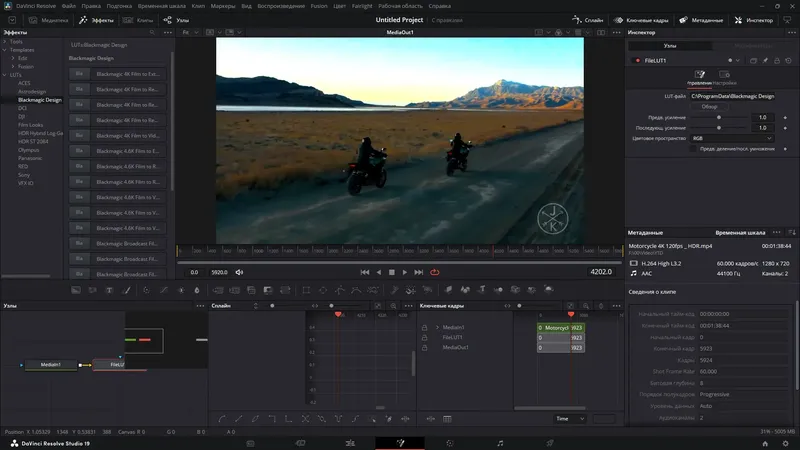Pin the FileLUT1 inspector controls
The height and width of the screenshot is (450, 800).
point(765,60)
